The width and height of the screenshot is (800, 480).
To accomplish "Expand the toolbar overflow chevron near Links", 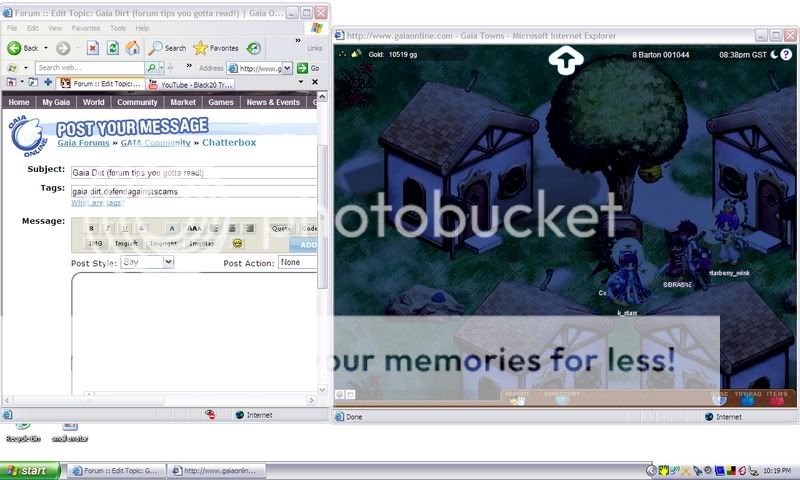I will pyautogui.click(x=297, y=40).
